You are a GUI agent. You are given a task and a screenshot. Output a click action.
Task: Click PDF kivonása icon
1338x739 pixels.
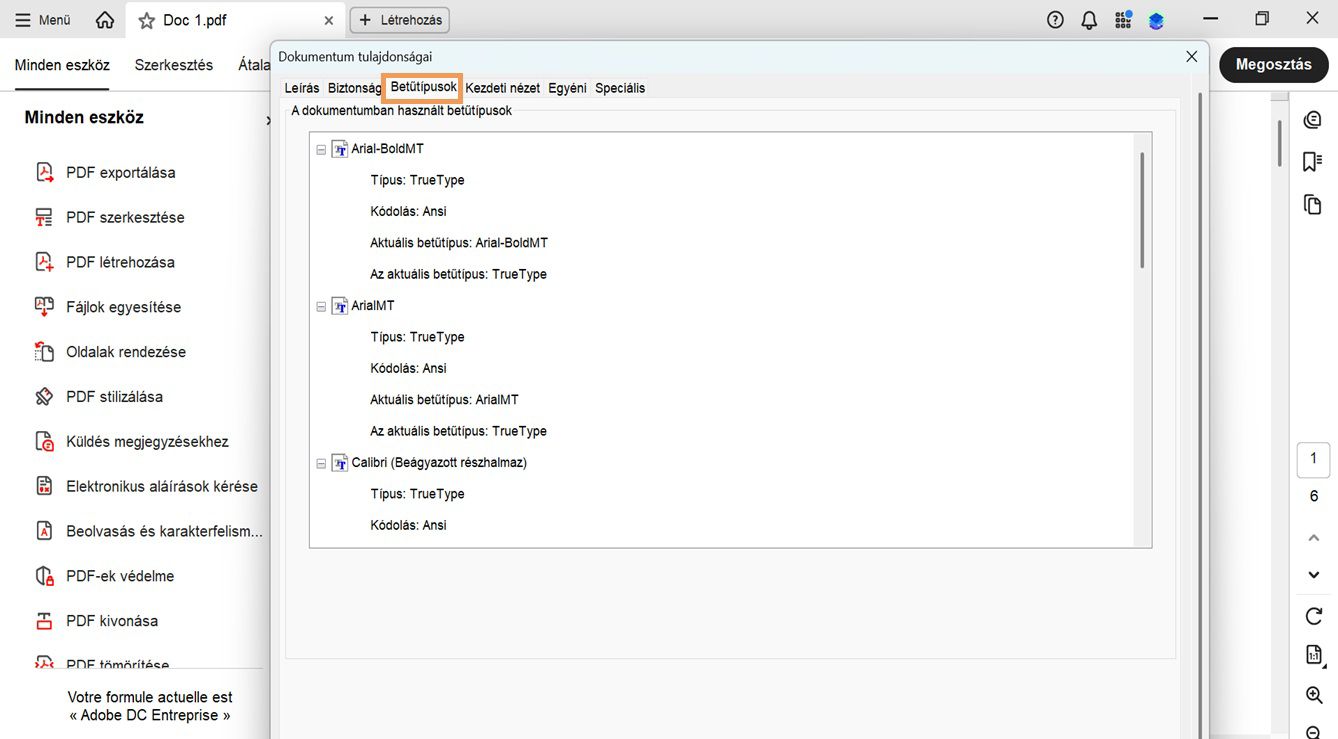point(44,621)
